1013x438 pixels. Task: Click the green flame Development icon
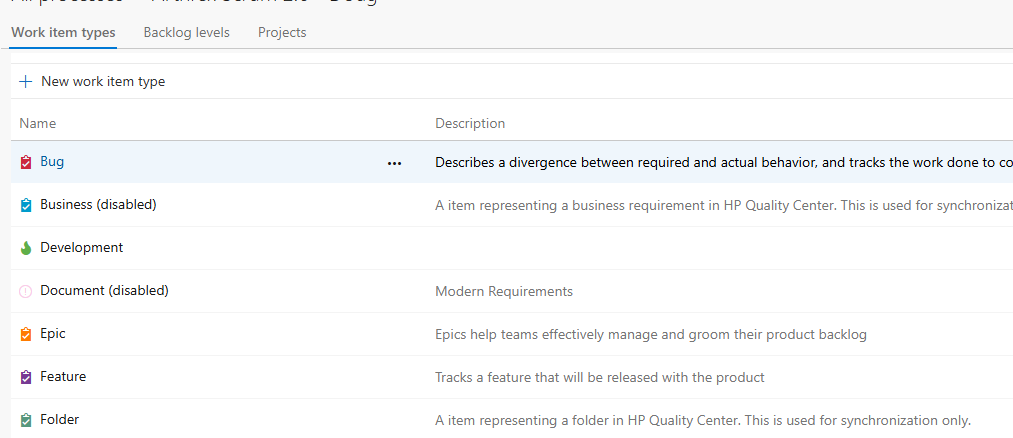[x=26, y=248]
